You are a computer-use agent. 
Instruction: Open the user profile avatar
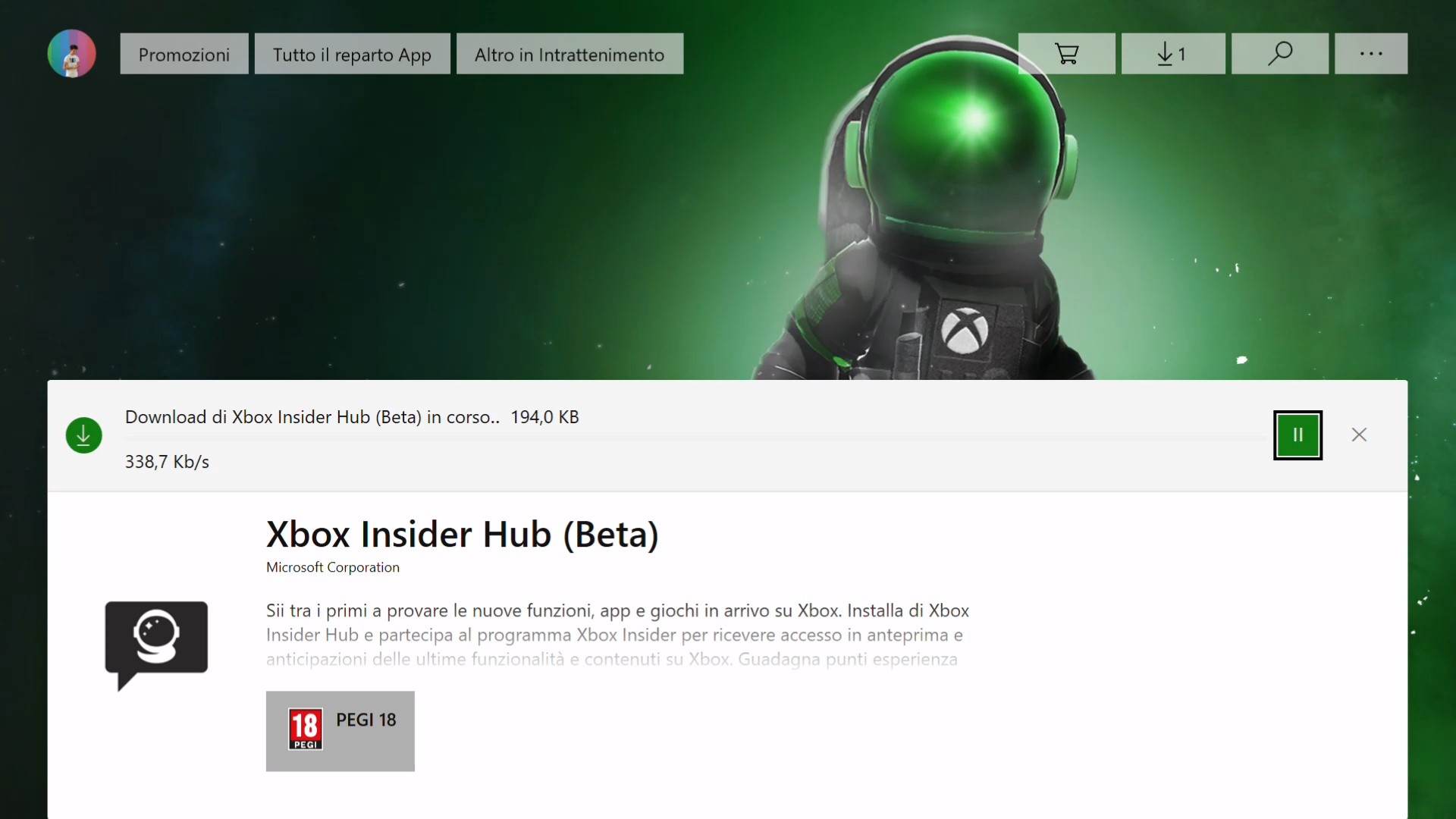[x=71, y=54]
